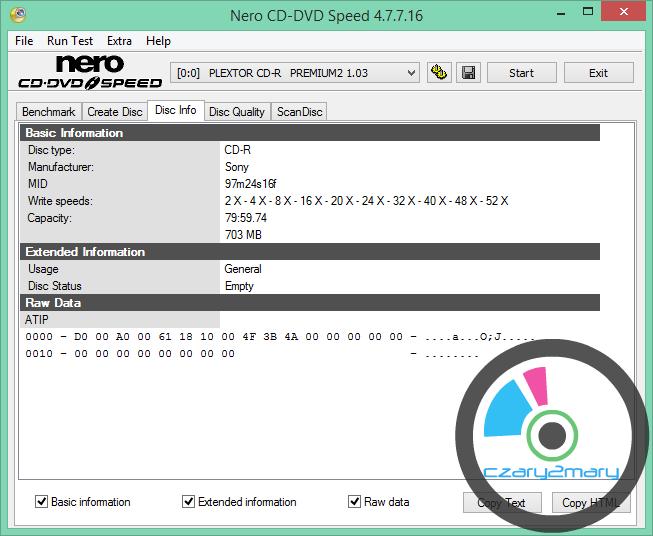Open the options icon beside drive selector
Viewport: 653px width, 536px height.
point(438,73)
